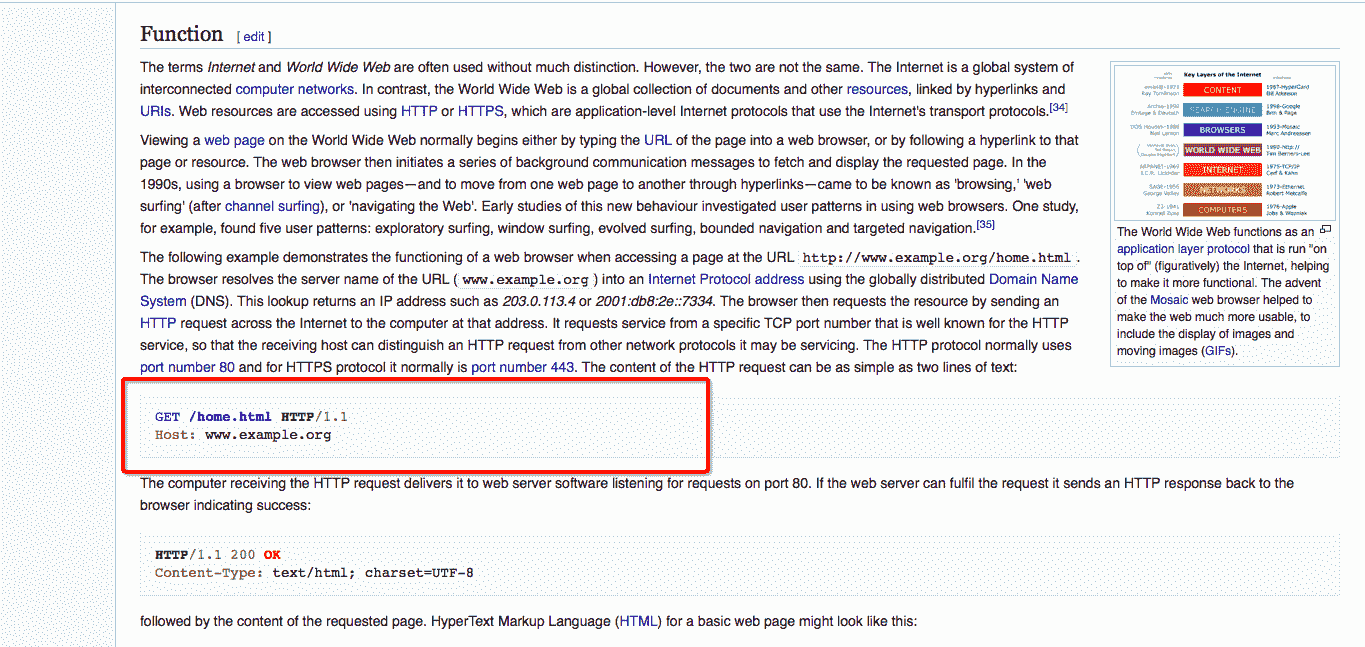The image size is (1365, 647).
Task: Open the Internet Protocol address link
Action: [726, 279]
